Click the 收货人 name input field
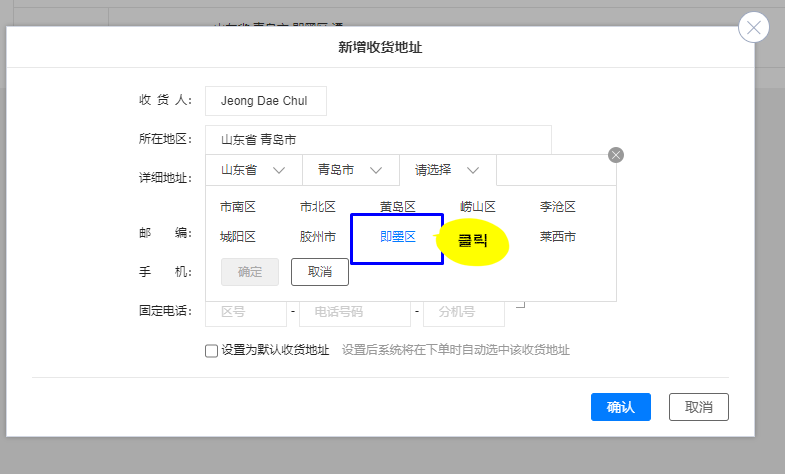This screenshot has width=785, height=474. (x=265, y=101)
